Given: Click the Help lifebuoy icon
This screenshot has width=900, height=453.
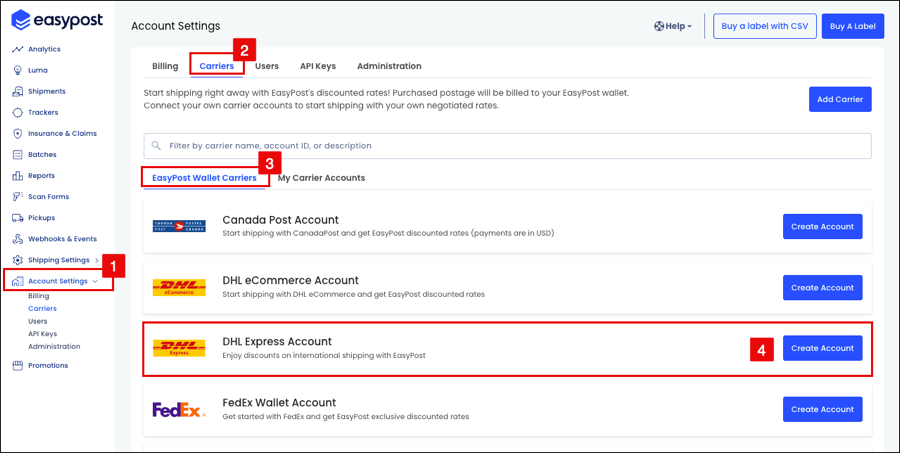Looking at the screenshot, I should tap(659, 26).
